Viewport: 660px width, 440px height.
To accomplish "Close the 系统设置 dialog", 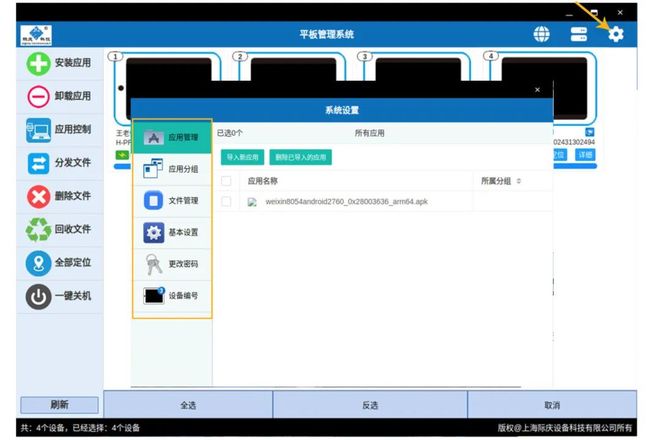I will [x=538, y=90].
